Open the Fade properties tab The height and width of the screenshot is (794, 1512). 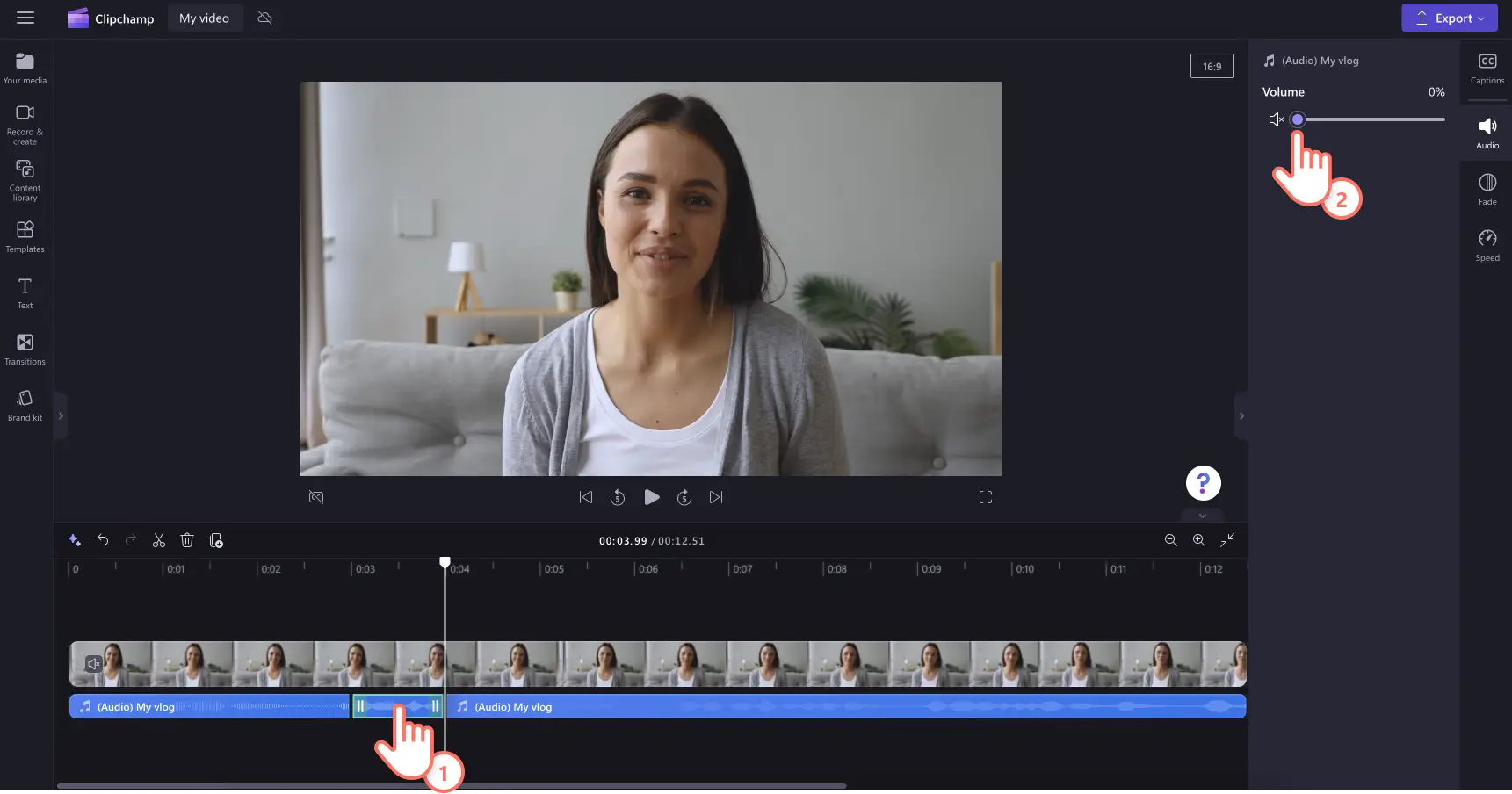1487,190
